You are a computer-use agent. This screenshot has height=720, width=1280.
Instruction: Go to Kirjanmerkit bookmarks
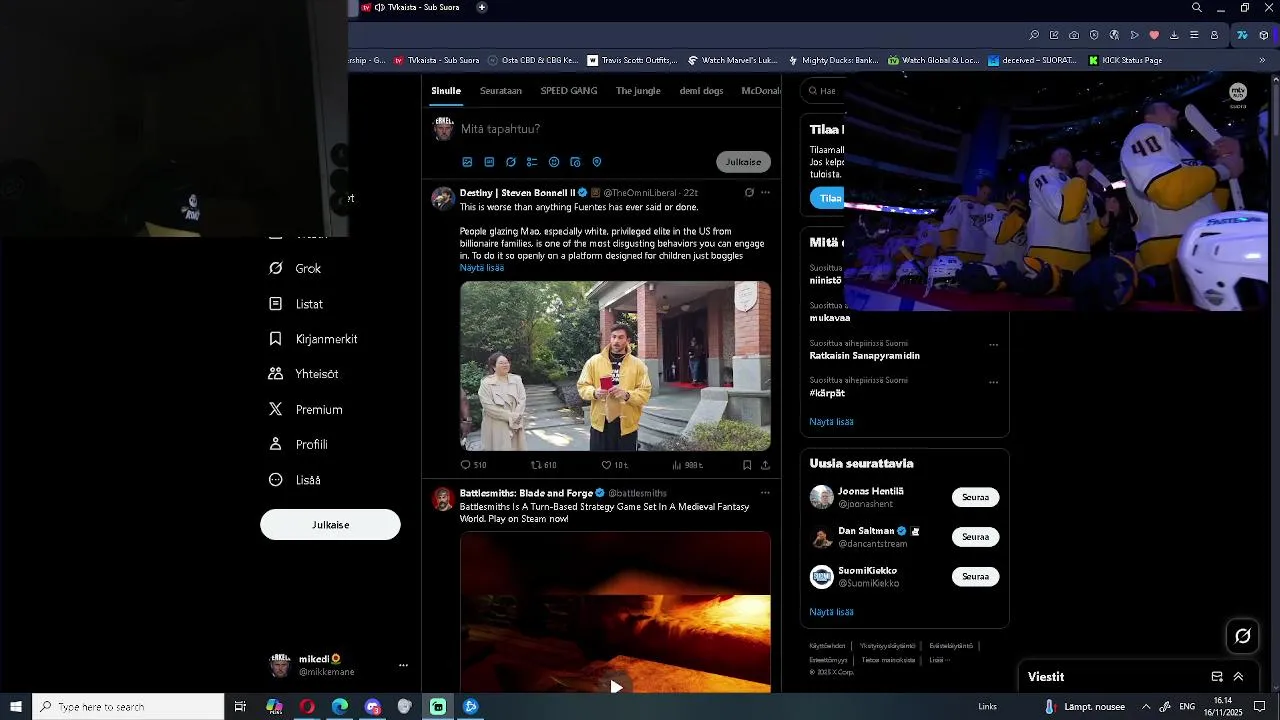pyautogui.click(x=313, y=339)
